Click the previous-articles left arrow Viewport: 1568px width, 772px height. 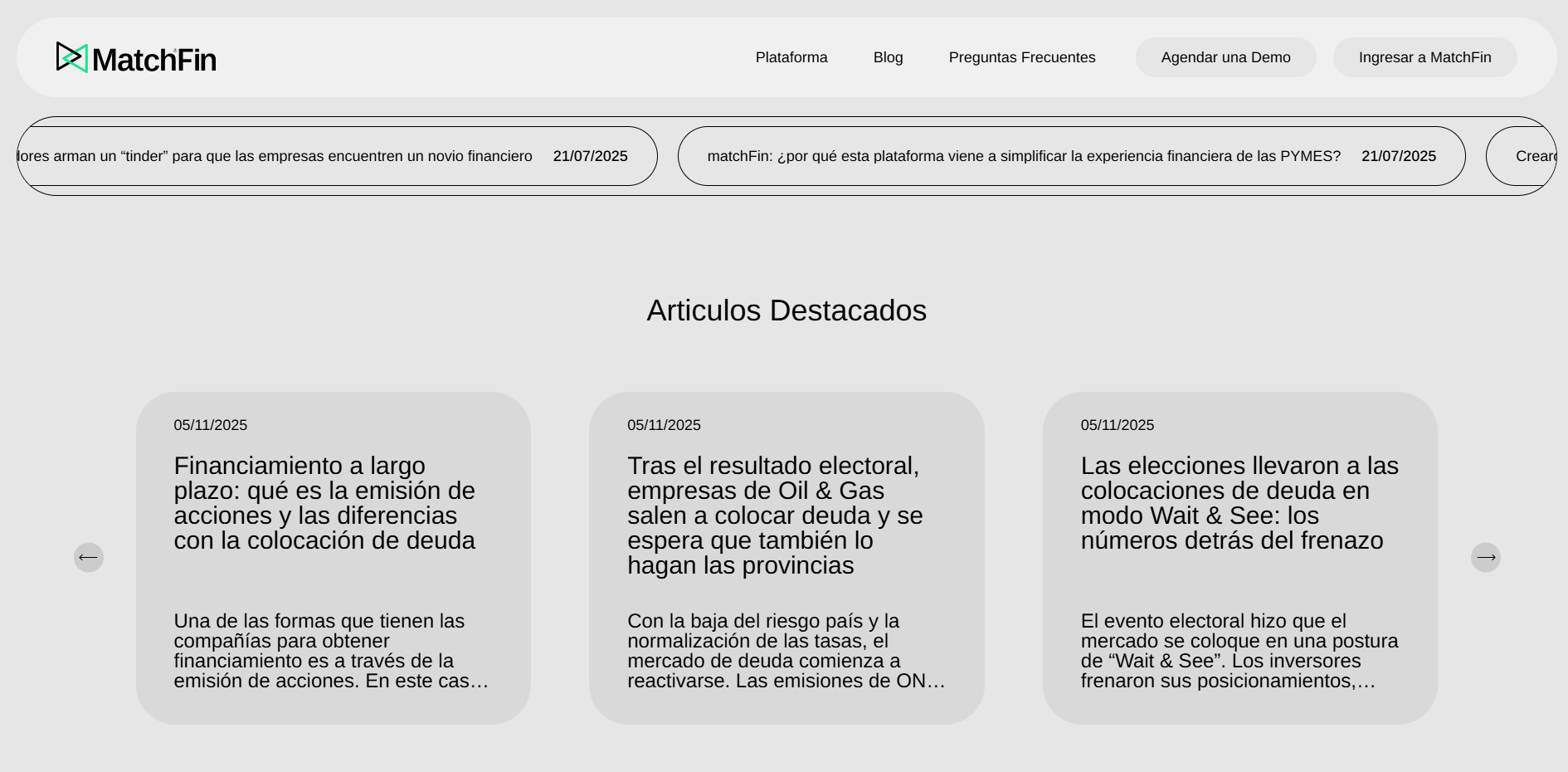click(89, 557)
